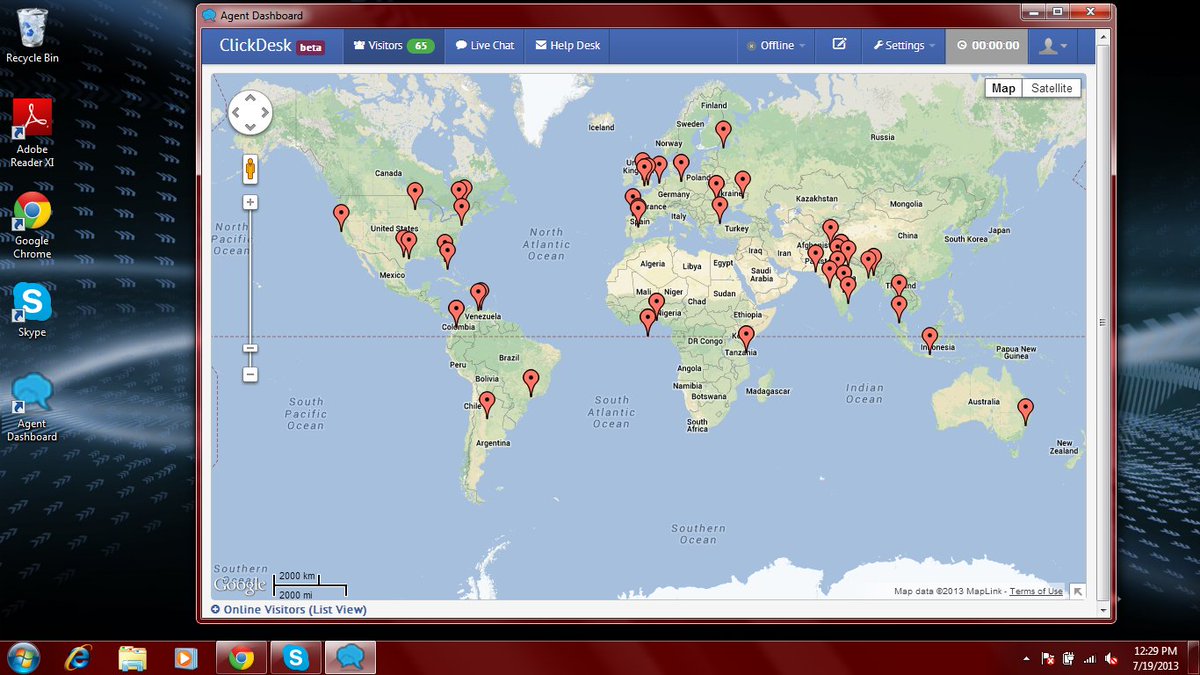Click the visitor marker in Colombia

pyautogui.click(x=456, y=313)
